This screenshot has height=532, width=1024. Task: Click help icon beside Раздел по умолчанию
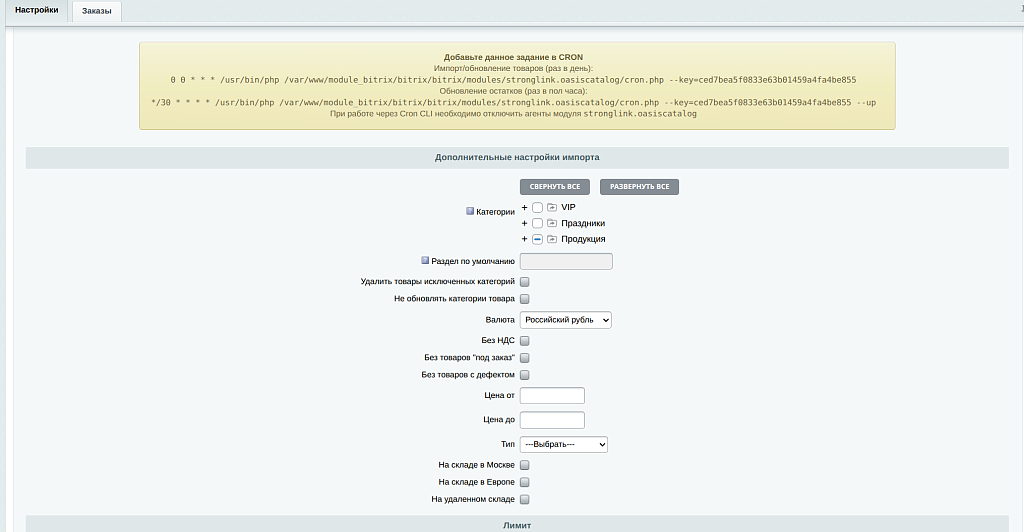point(425,261)
